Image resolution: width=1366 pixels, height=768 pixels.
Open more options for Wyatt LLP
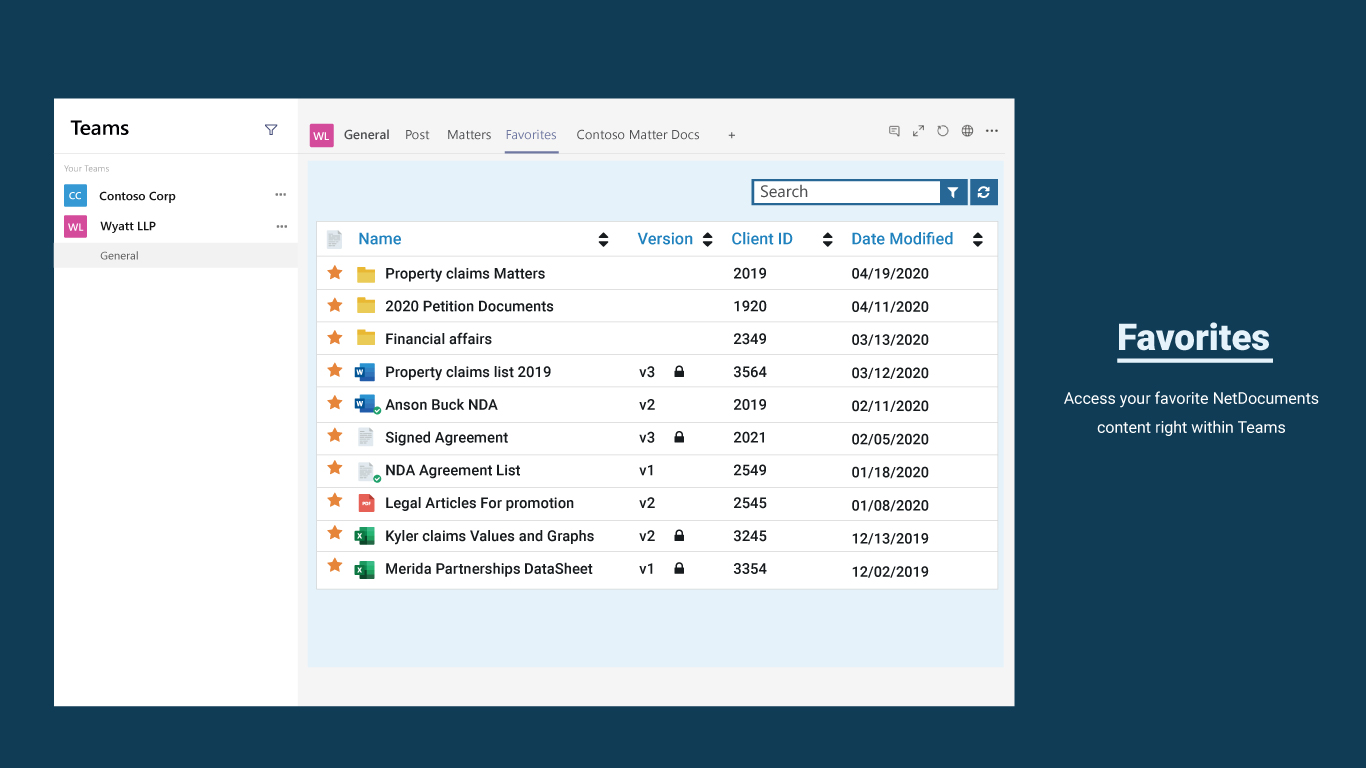(282, 226)
